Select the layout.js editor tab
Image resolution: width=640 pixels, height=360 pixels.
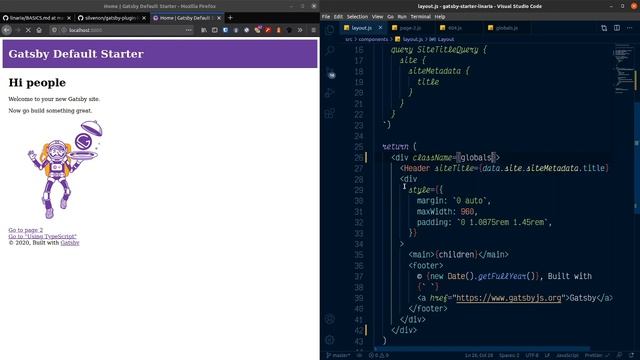pyautogui.click(x=362, y=28)
